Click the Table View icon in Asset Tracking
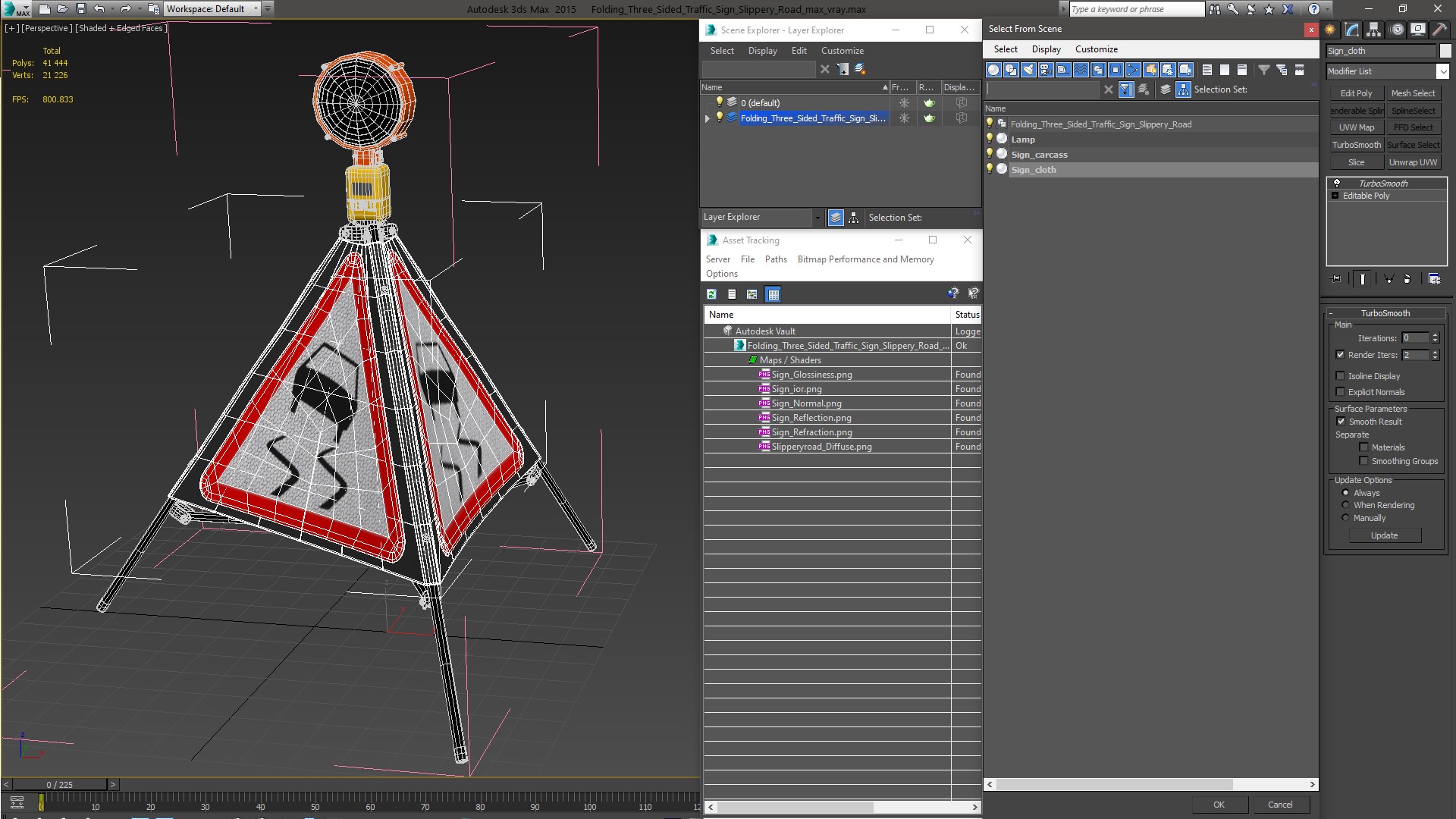1456x819 pixels. (773, 294)
